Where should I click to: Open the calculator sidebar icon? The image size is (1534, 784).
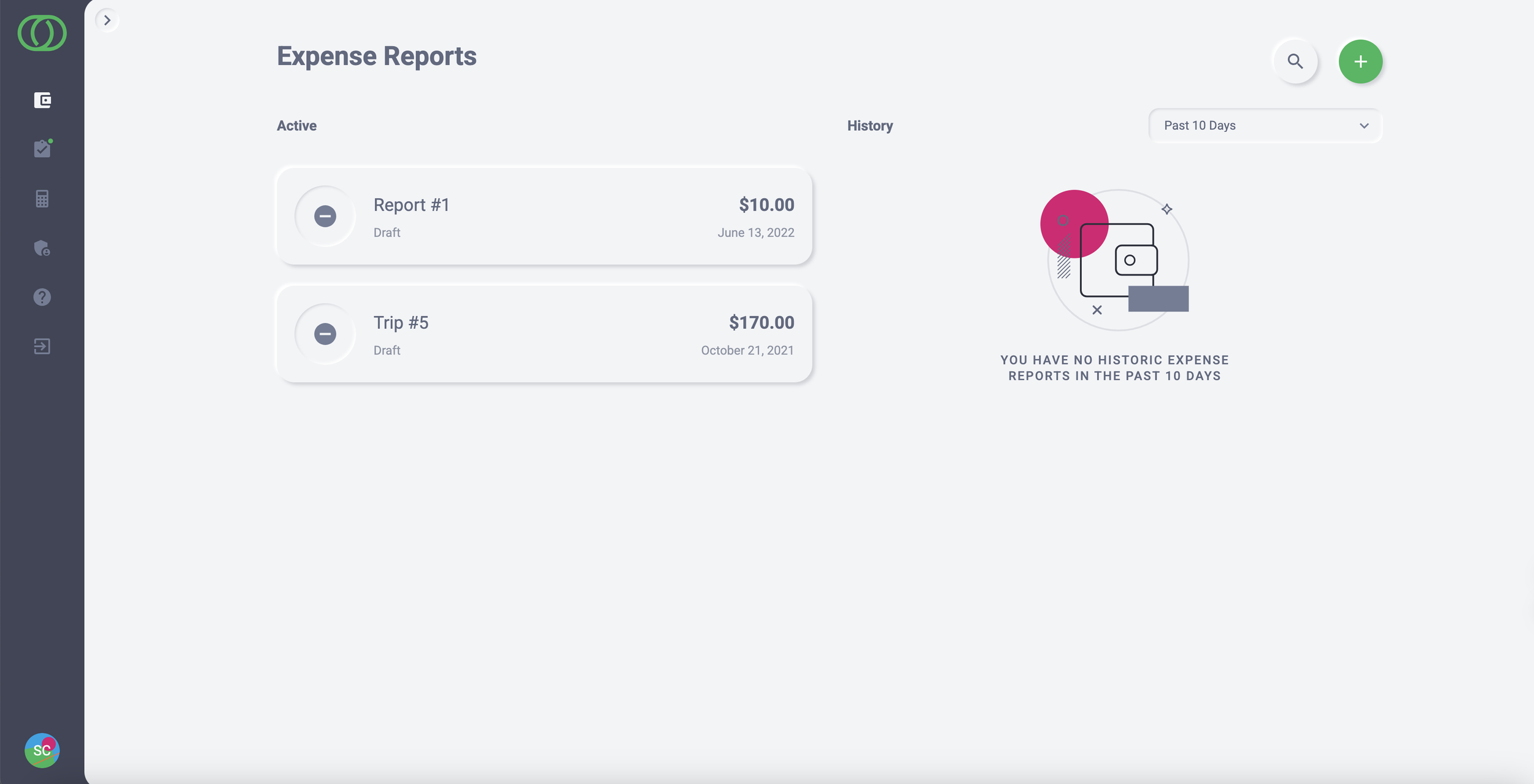pyautogui.click(x=42, y=199)
